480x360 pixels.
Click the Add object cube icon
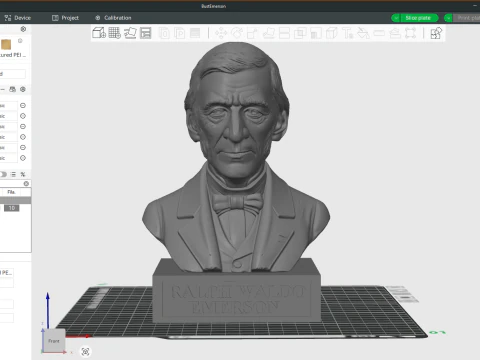(99, 33)
